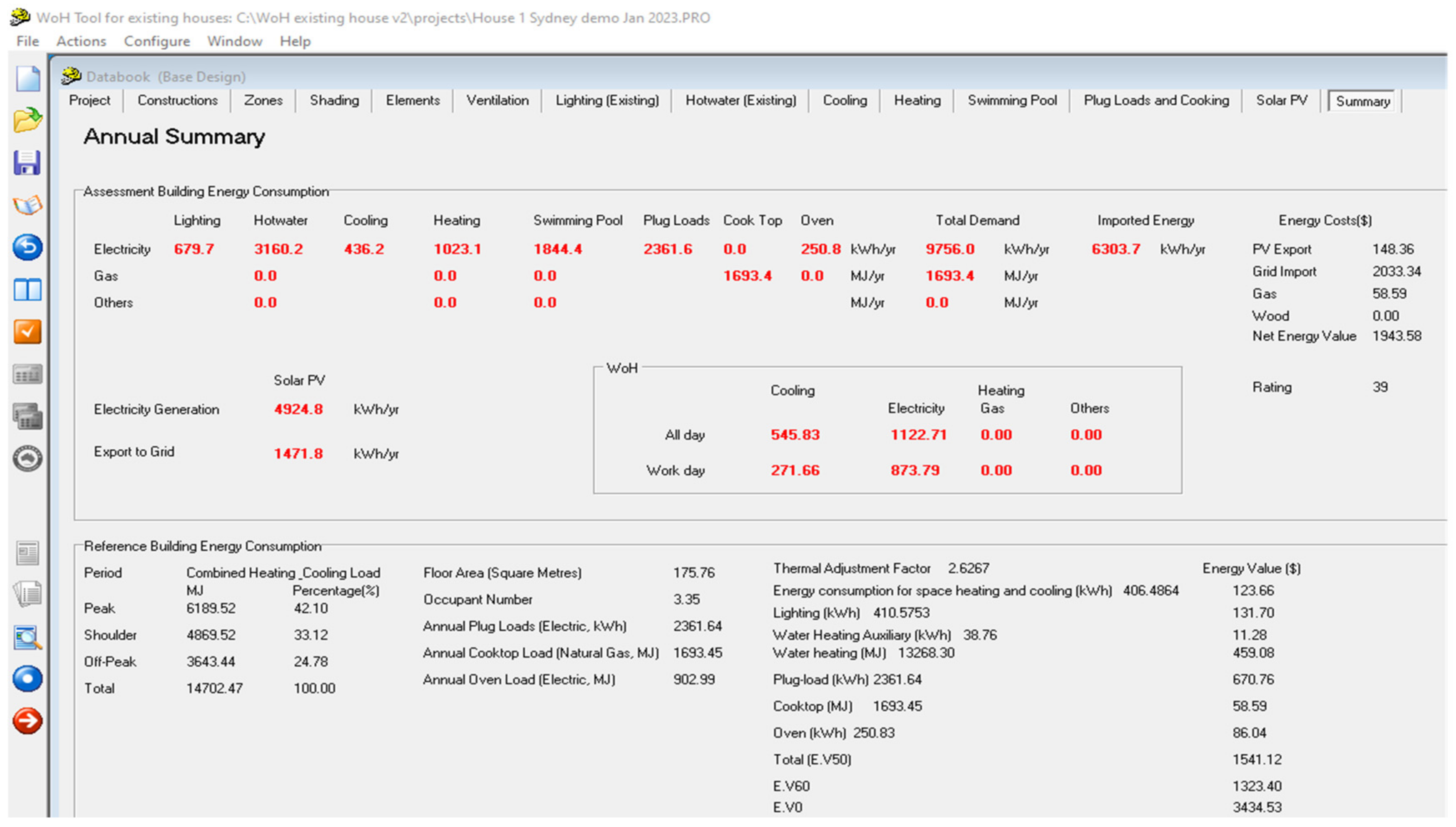Click the blue circle disc icon
Image resolution: width=1456 pixels, height=827 pixels.
point(27,679)
